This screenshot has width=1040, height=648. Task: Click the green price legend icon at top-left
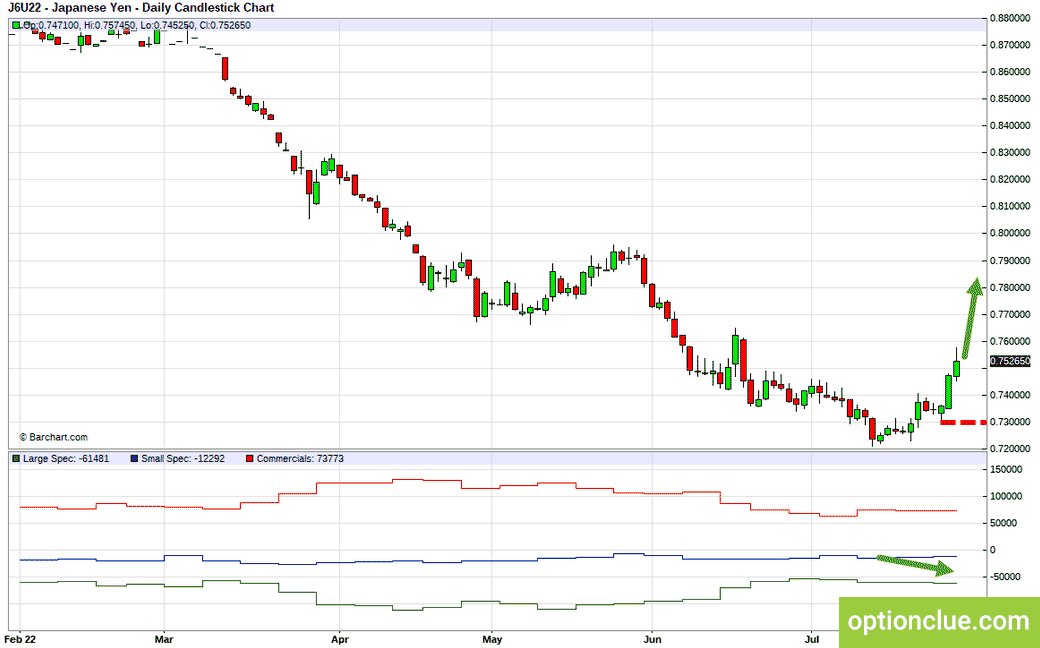(16, 25)
